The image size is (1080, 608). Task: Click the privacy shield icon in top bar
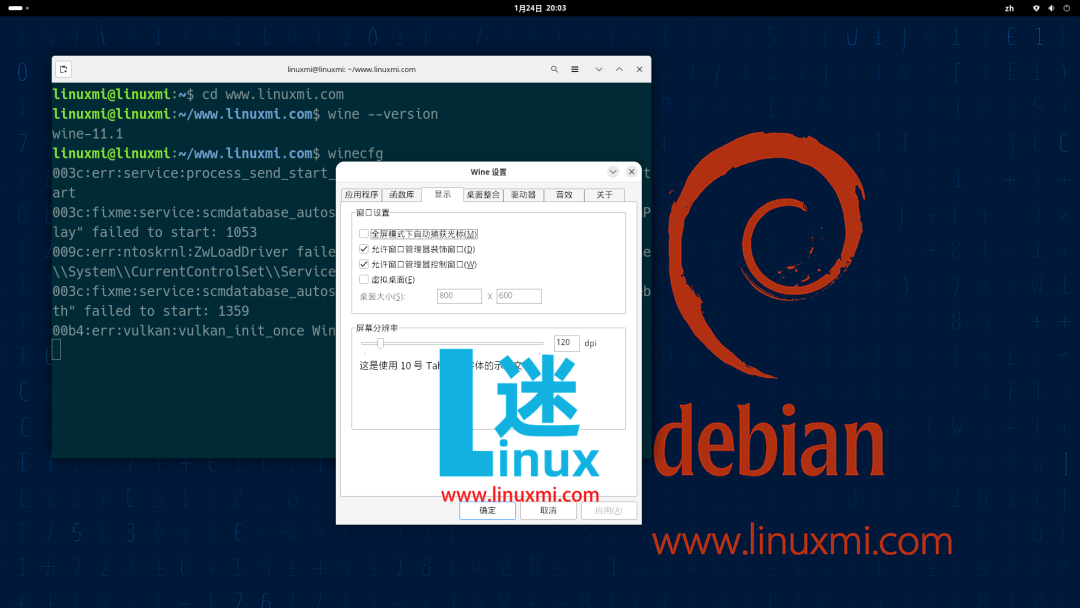[x=1036, y=9]
